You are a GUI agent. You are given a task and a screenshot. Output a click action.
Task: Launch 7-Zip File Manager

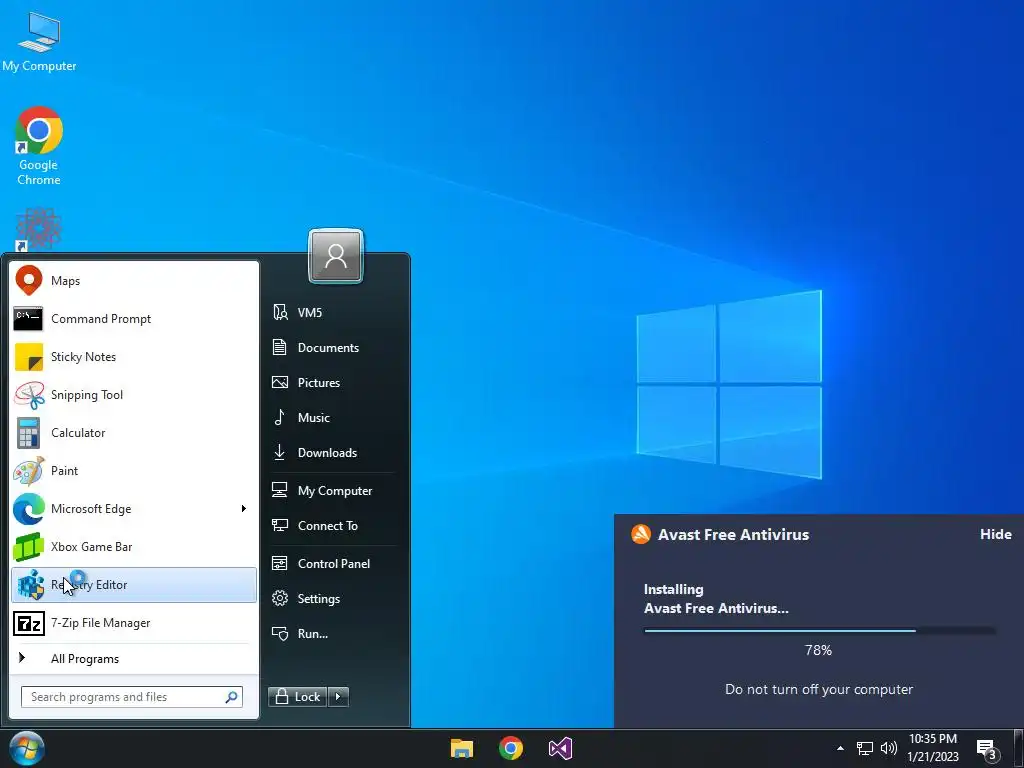pos(134,623)
